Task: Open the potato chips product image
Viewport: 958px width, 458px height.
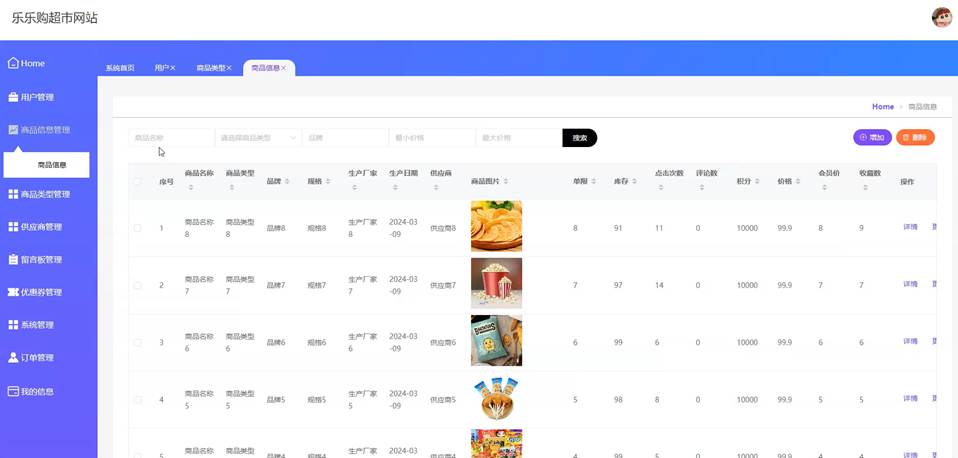Action: point(496,227)
